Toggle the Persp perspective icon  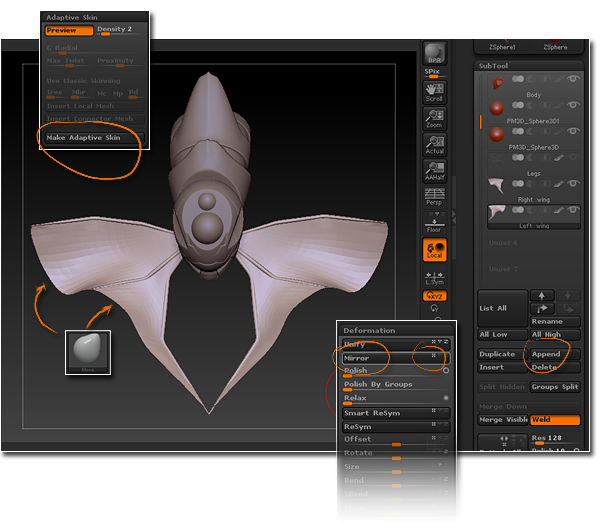(x=434, y=197)
